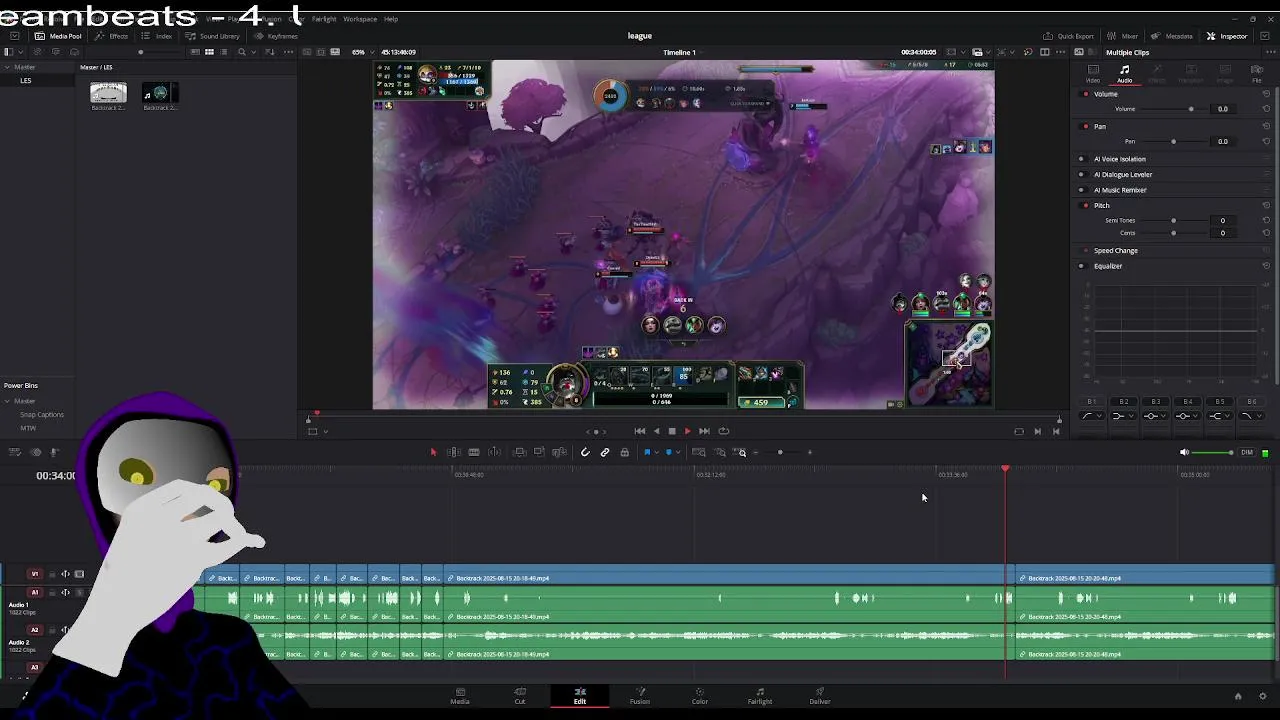This screenshot has height=720, width=1280.
Task: Click the media pool sort icon
Action: (x=270, y=52)
